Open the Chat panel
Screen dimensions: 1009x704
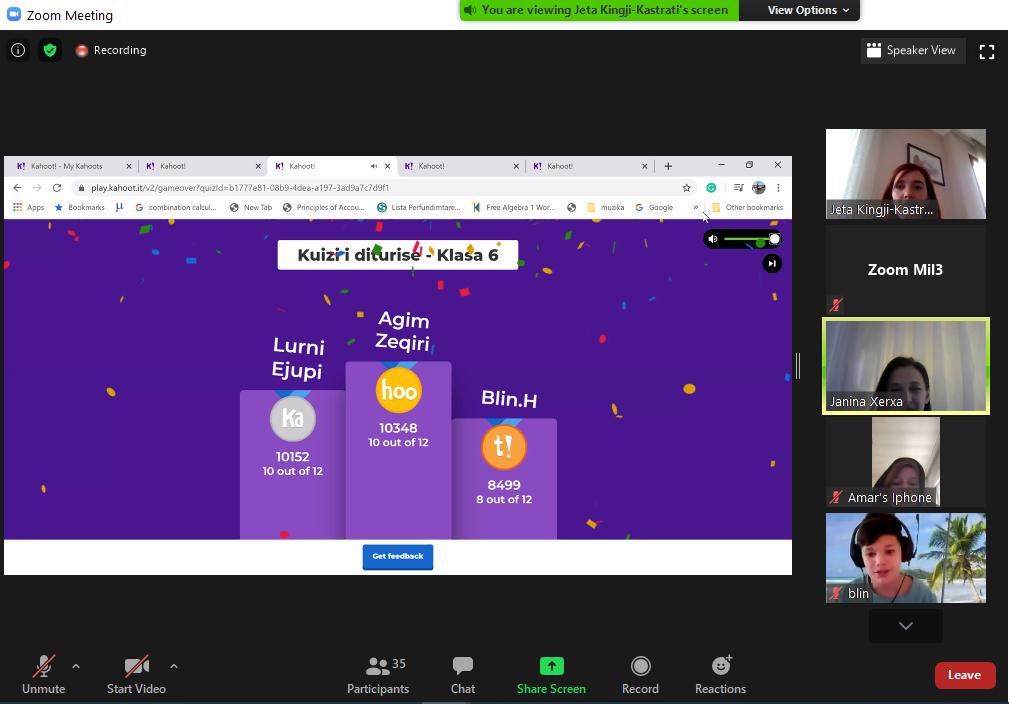point(462,674)
